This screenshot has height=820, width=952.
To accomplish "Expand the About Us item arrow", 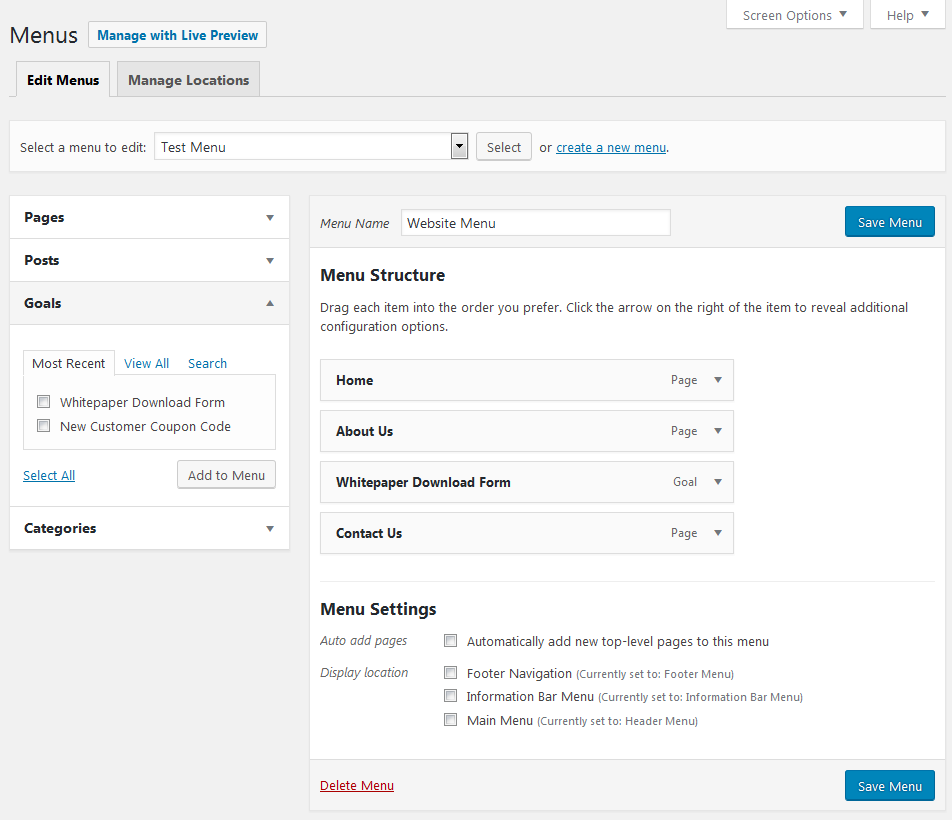I will click(x=718, y=431).
